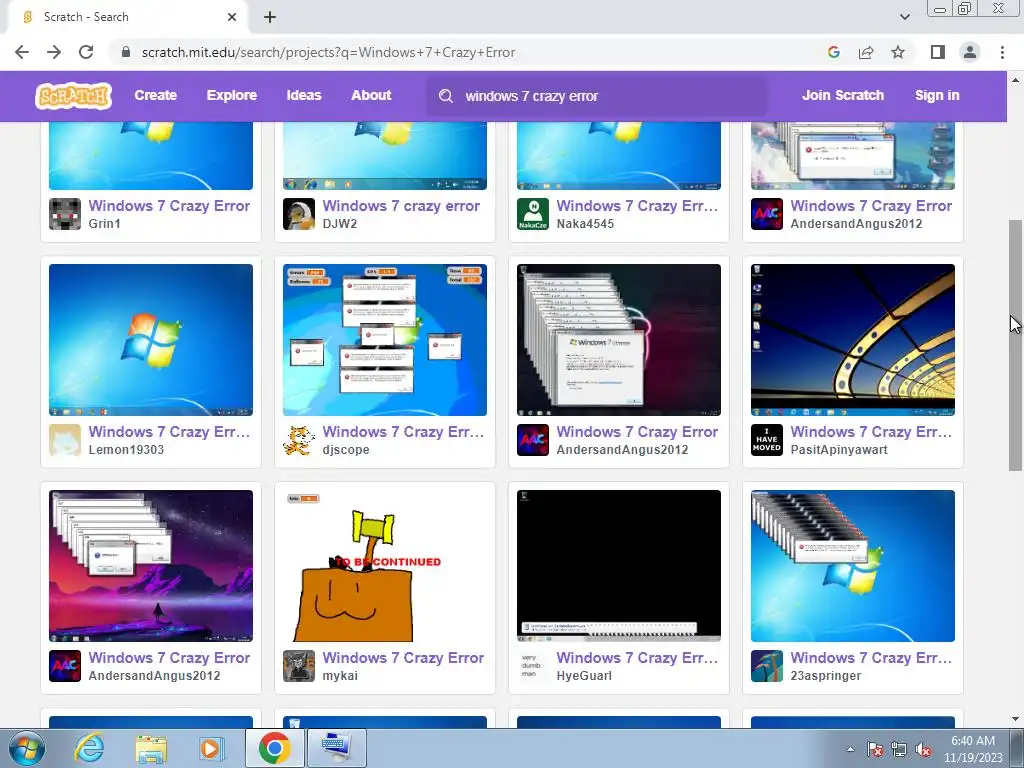1024x768 pixels.
Task: Close the Scratch - Search tab
Action: click(x=232, y=17)
